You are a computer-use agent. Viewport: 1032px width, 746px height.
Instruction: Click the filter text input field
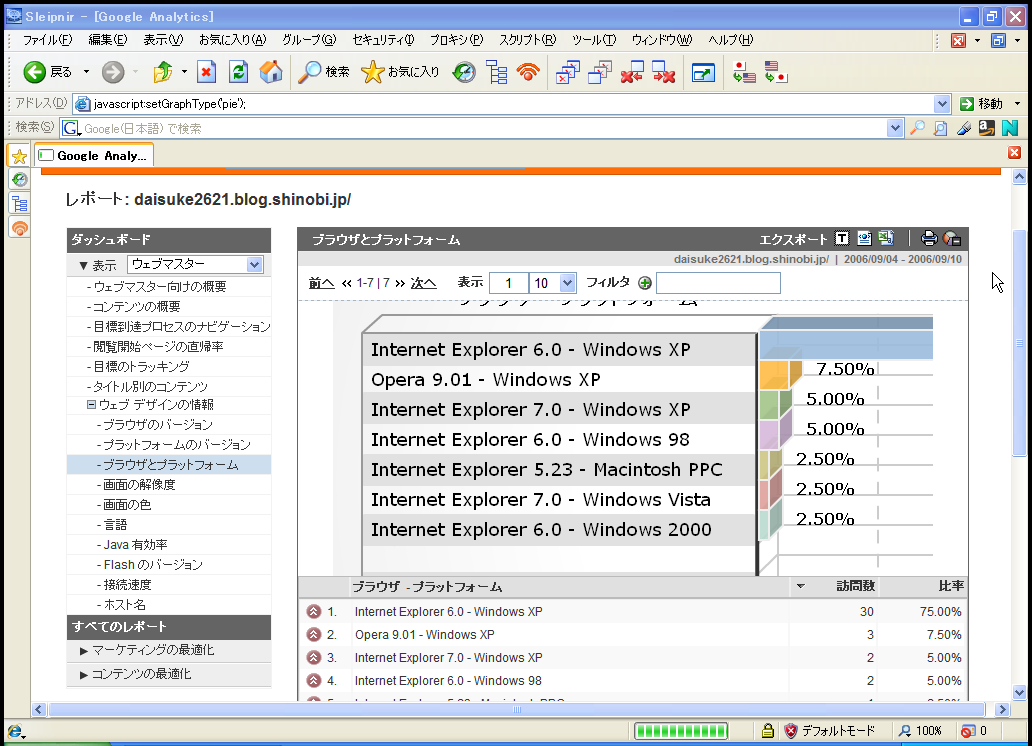[718, 283]
